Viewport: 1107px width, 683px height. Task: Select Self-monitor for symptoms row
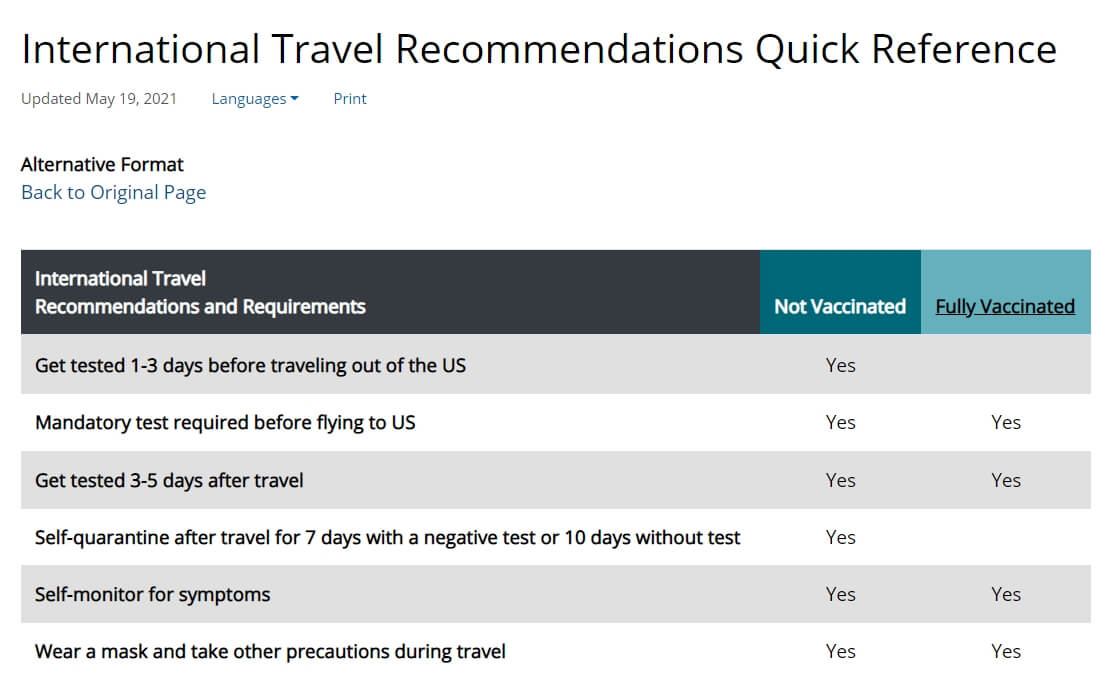[x=556, y=594]
